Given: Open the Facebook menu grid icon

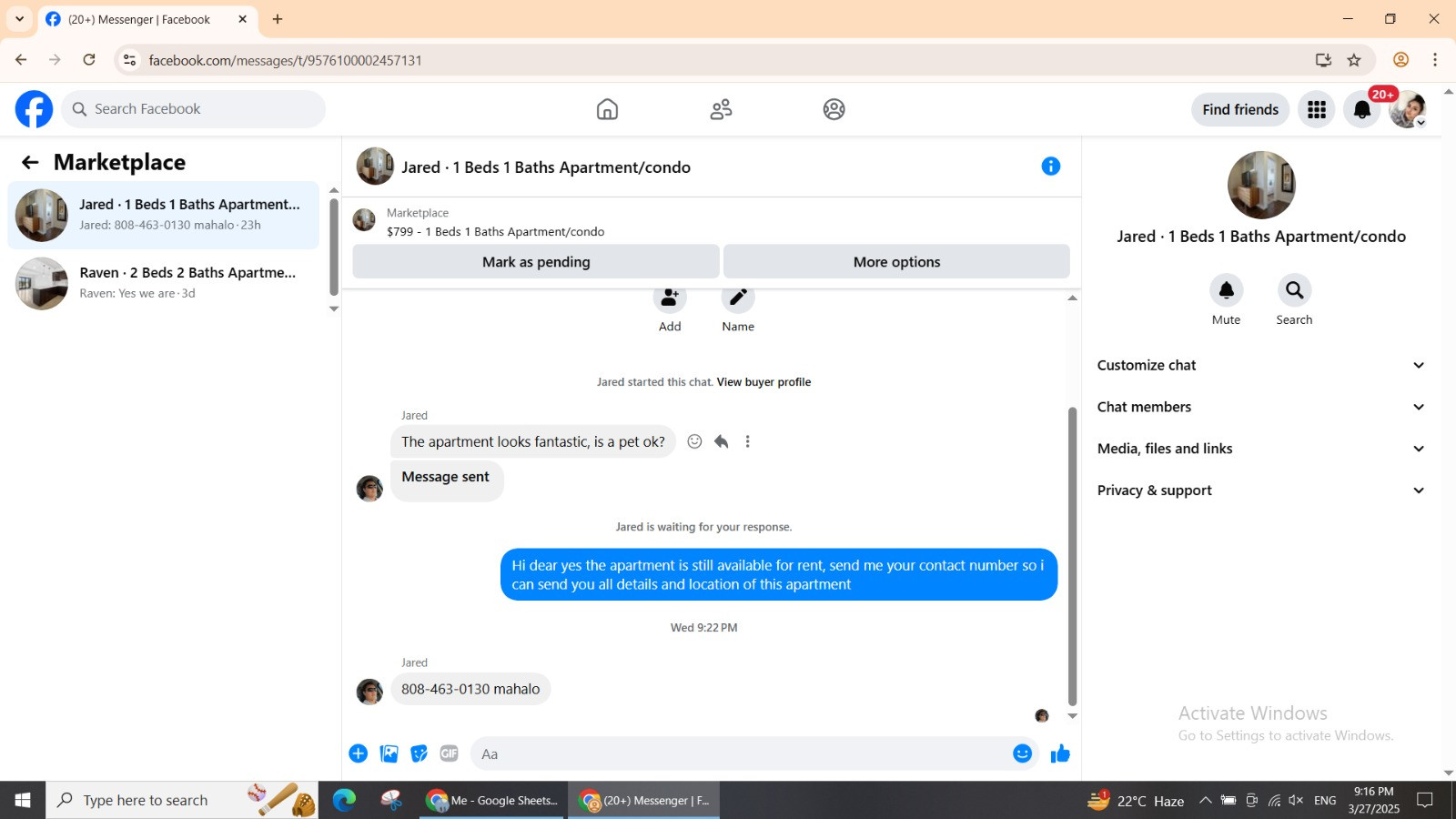Looking at the screenshot, I should coord(1316,110).
